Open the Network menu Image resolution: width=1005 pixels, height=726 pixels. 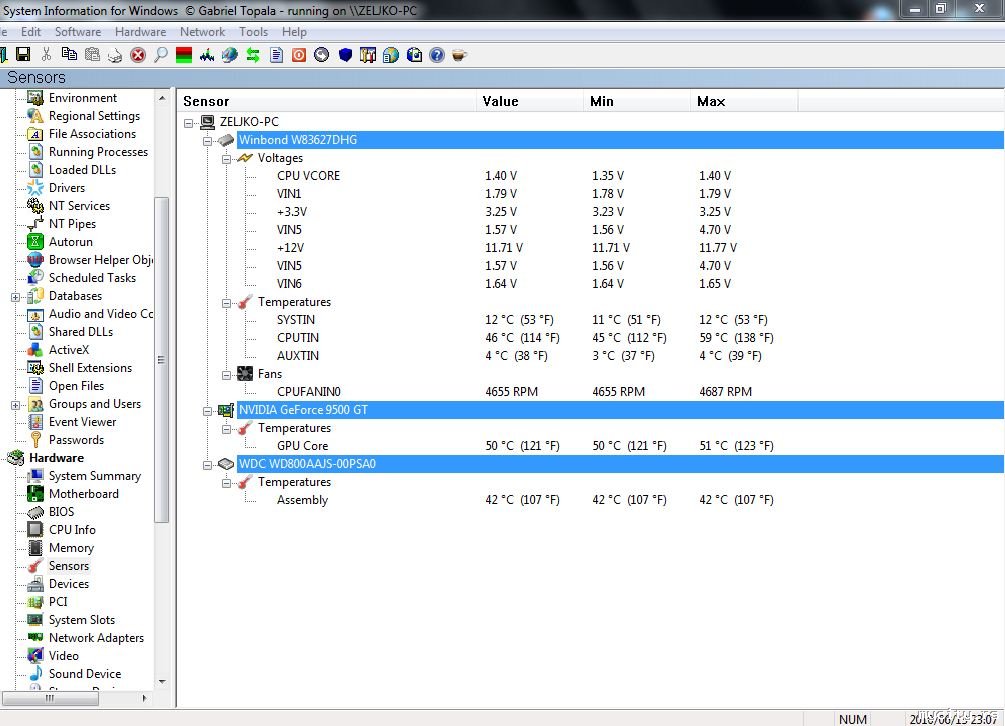point(202,32)
